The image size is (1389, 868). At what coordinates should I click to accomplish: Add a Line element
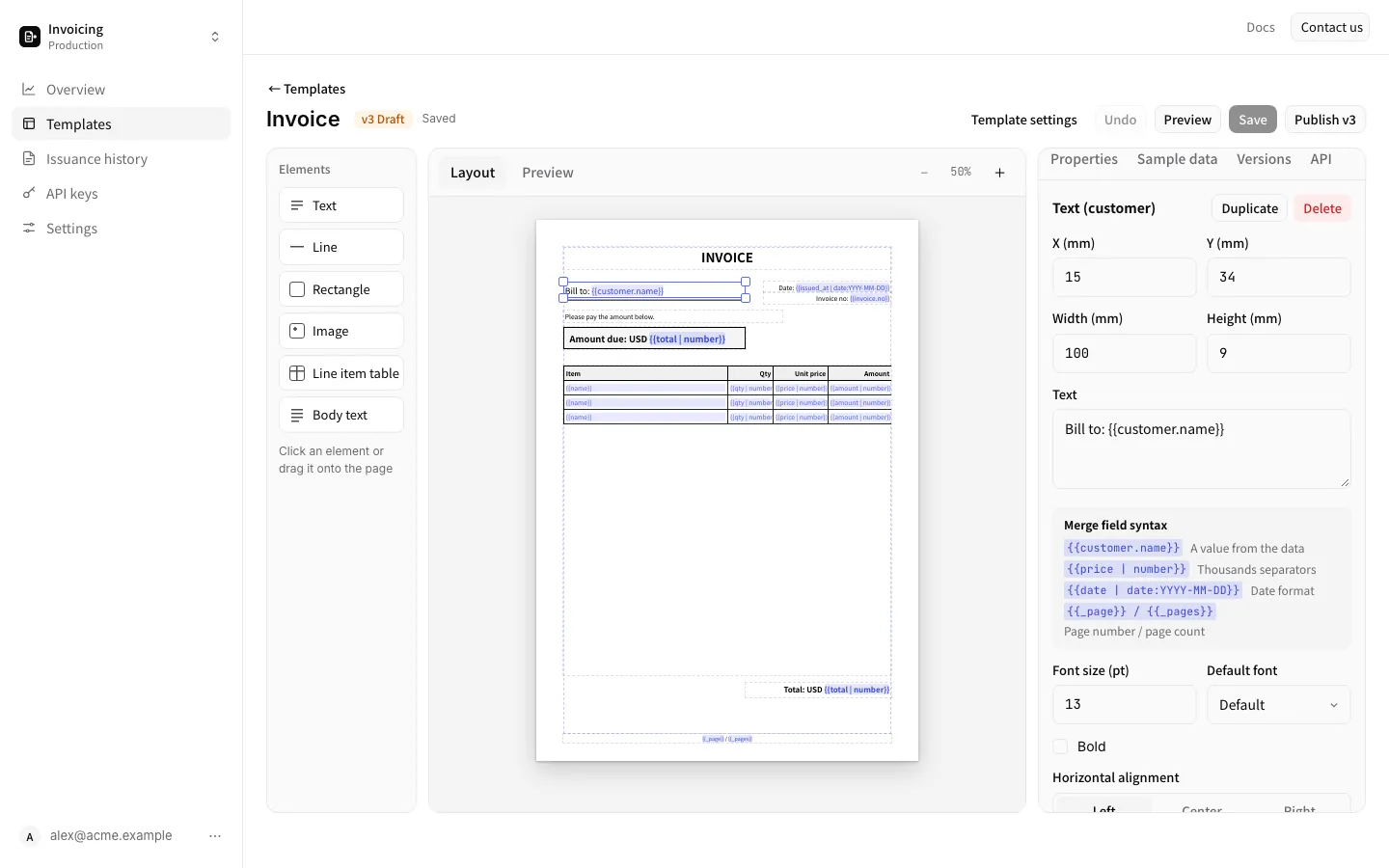(x=341, y=247)
